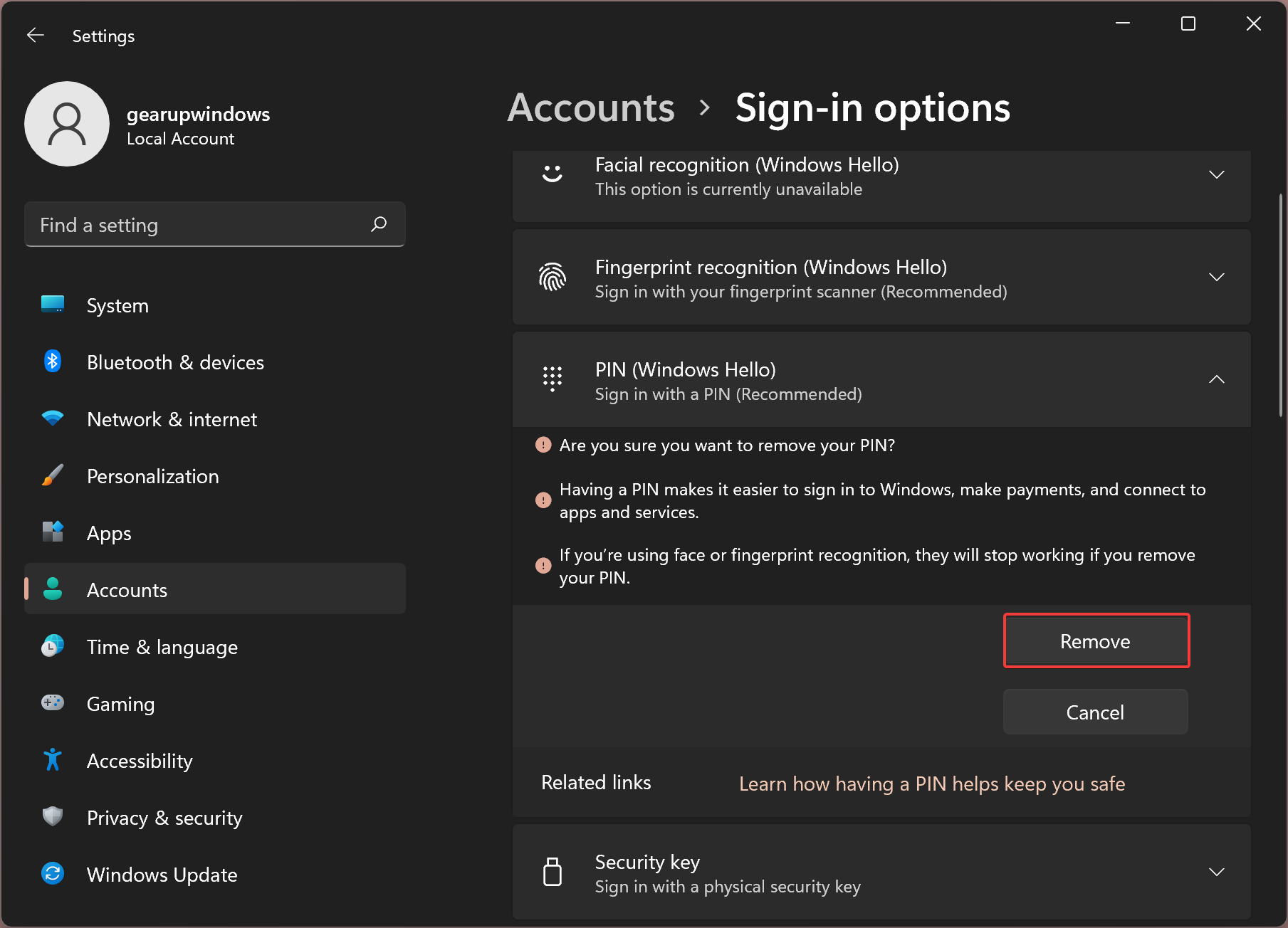The width and height of the screenshot is (1288, 928).
Task: Open Time & language settings
Action: point(215,647)
